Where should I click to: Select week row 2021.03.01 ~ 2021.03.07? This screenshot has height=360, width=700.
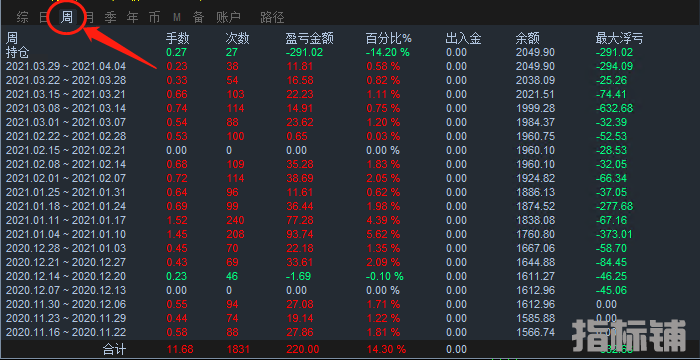pyautogui.click(x=66, y=122)
